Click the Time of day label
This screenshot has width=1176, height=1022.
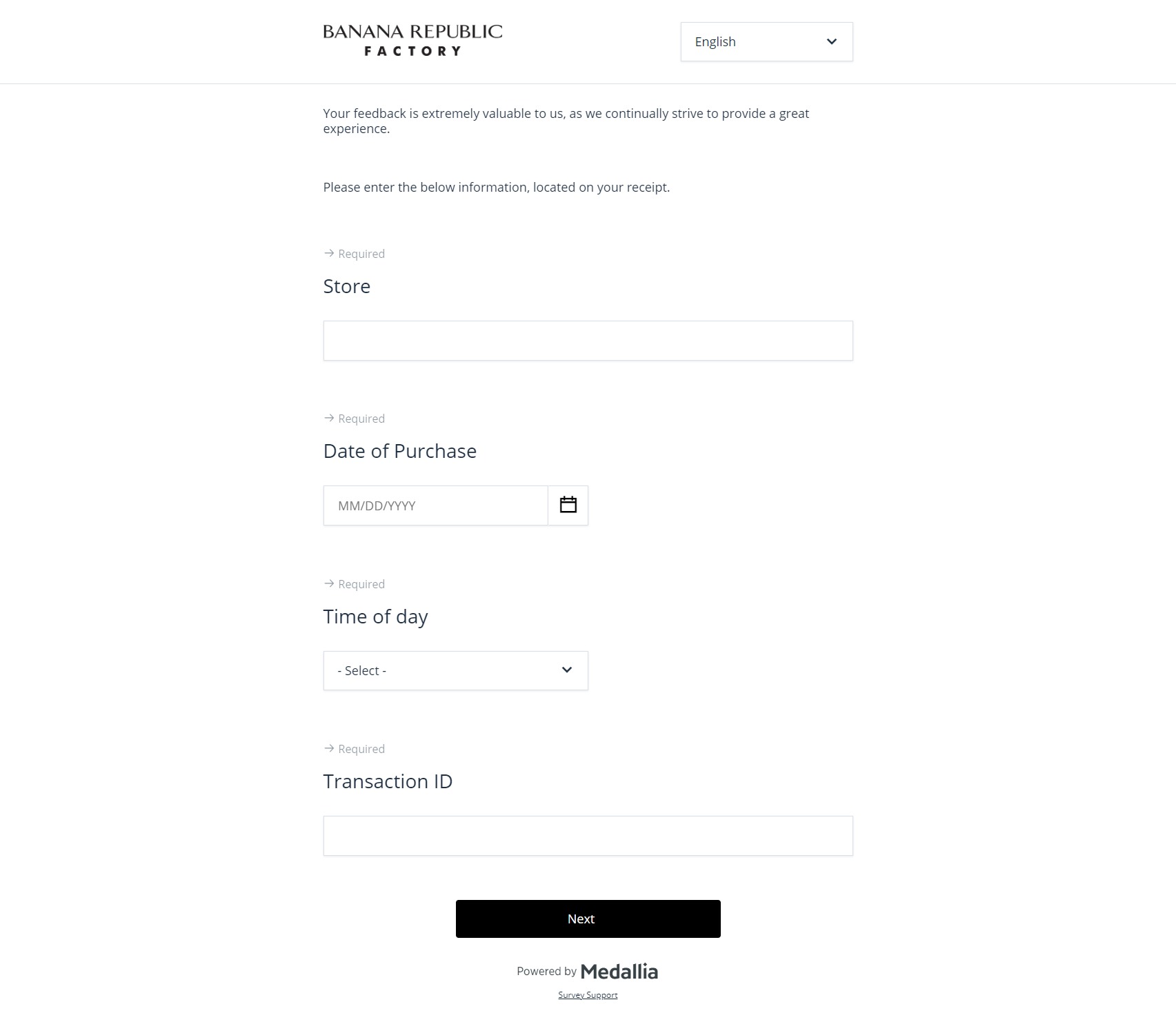tap(375, 617)
